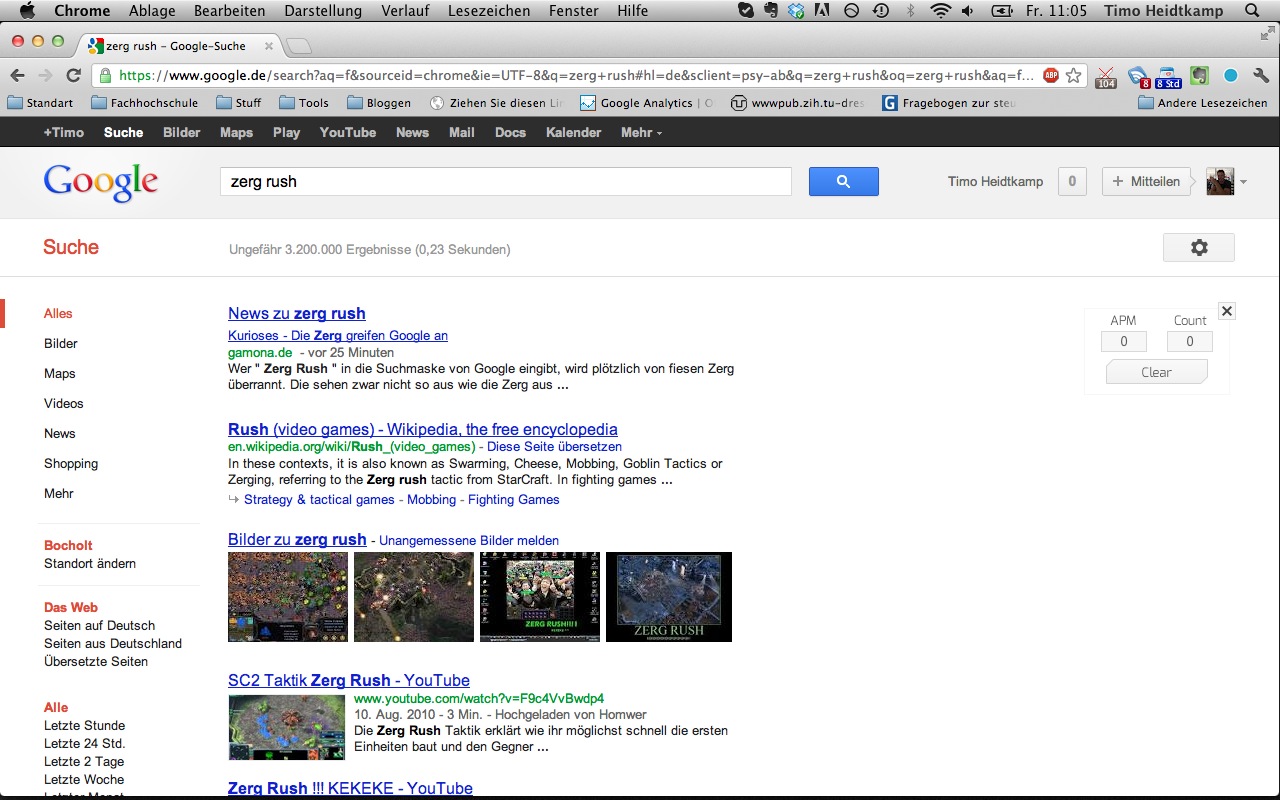
Task: Click the browser forward arrow
Action: [x=45, y=75]
